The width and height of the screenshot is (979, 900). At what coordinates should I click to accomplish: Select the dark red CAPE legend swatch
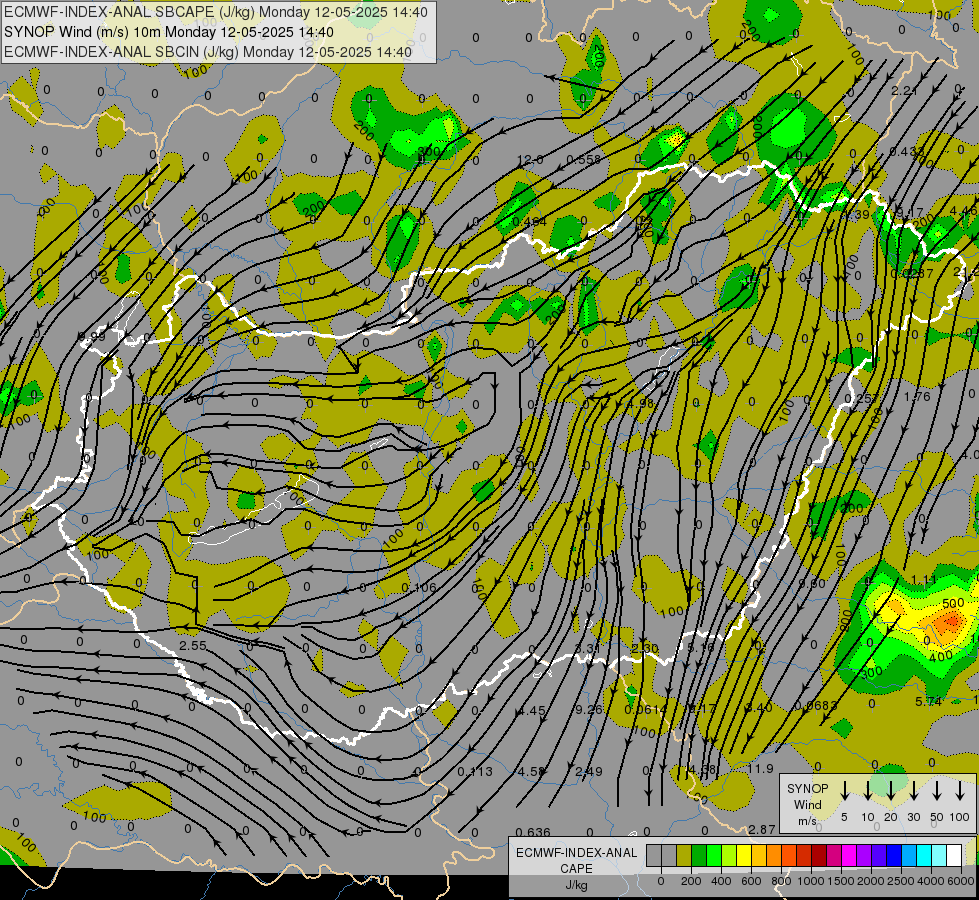pyautogui.click(x=819, y=856)
